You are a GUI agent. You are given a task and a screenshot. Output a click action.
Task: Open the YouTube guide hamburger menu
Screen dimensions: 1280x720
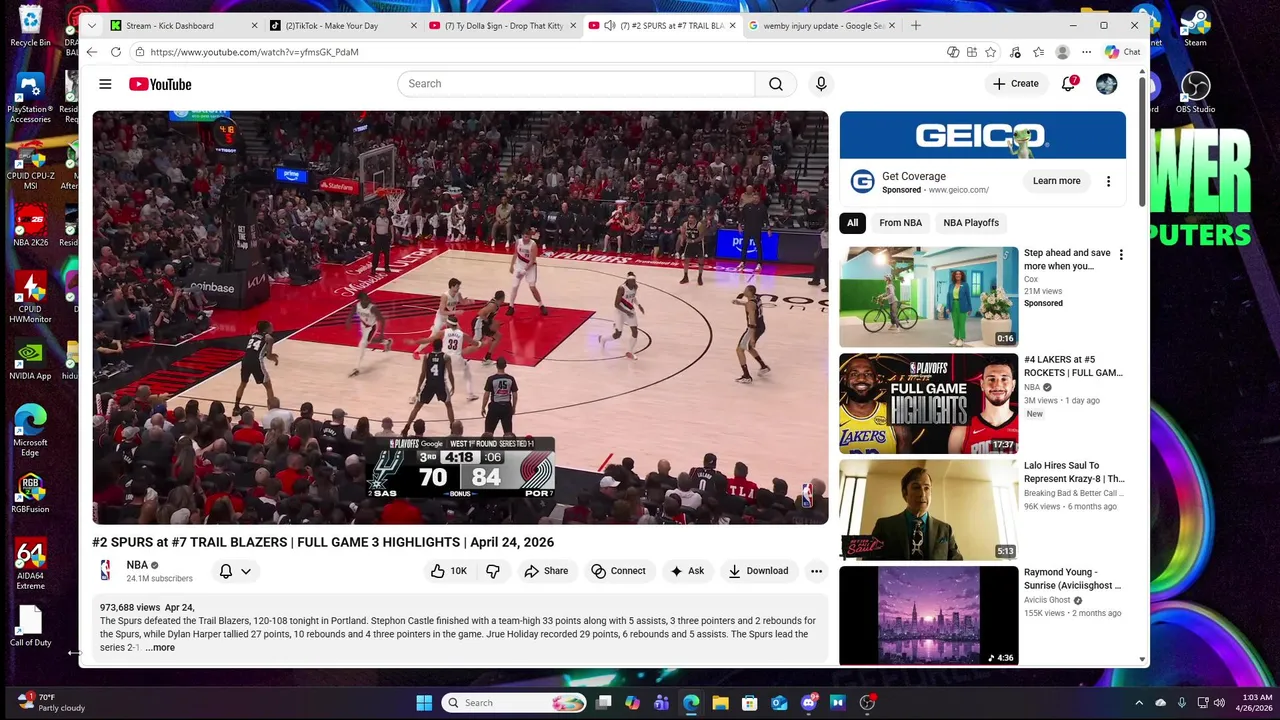105,84
